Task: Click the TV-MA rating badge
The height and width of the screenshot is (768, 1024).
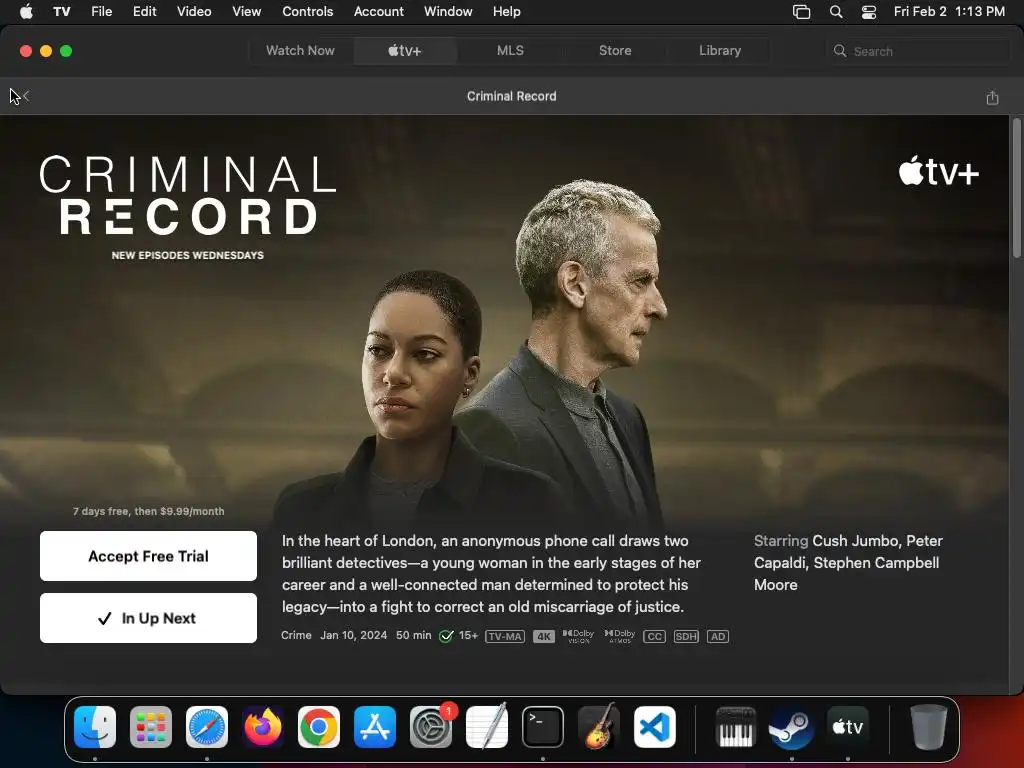Action: tap(505, 636)
